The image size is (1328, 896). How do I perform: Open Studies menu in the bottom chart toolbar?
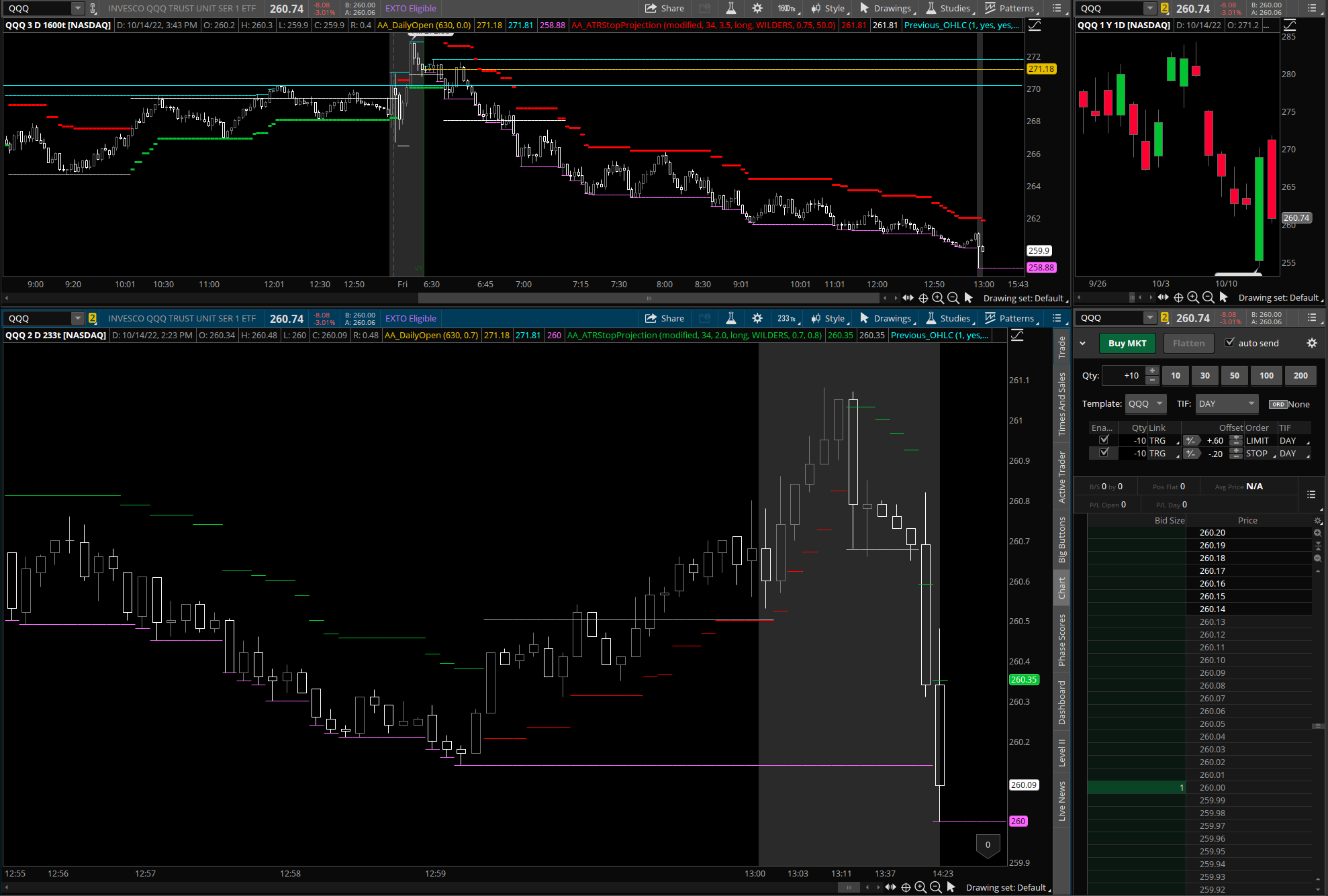(949, 318)
